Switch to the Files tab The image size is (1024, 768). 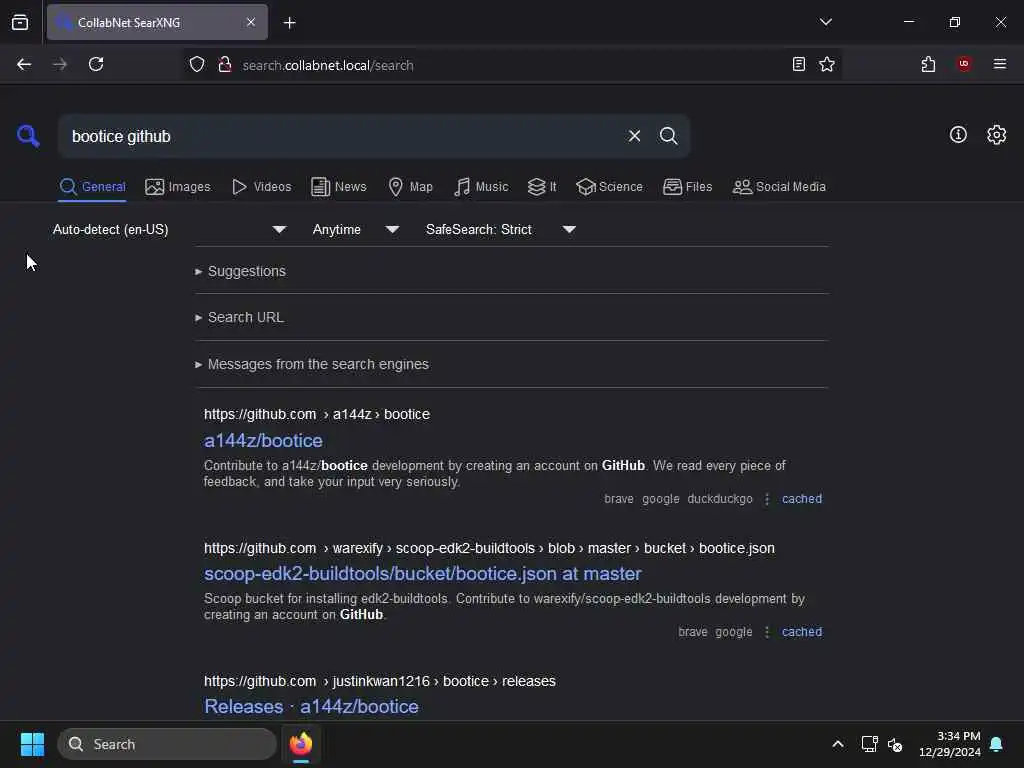(688, 187)
